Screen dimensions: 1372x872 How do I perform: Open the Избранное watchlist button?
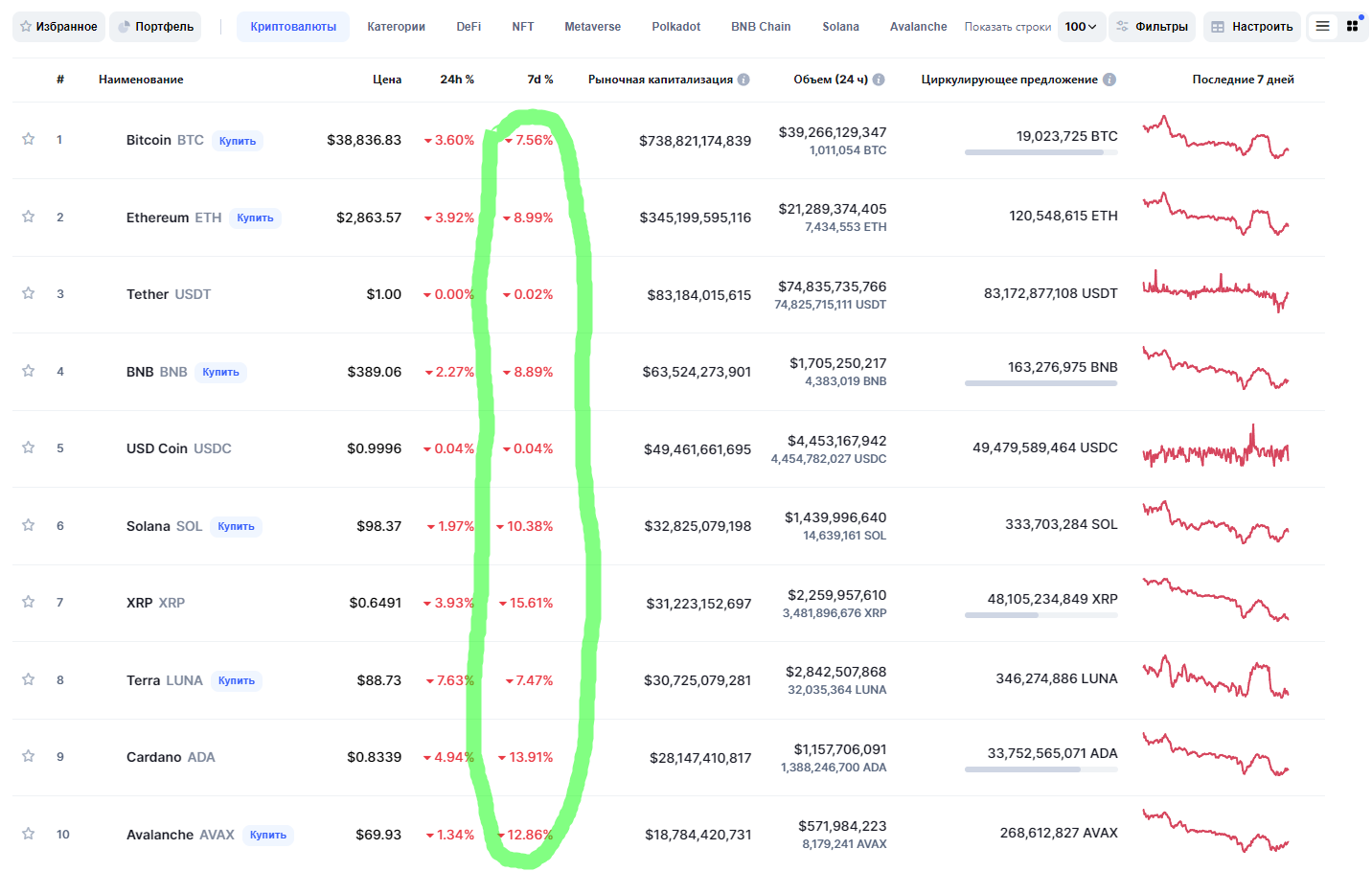click(58, 27)
